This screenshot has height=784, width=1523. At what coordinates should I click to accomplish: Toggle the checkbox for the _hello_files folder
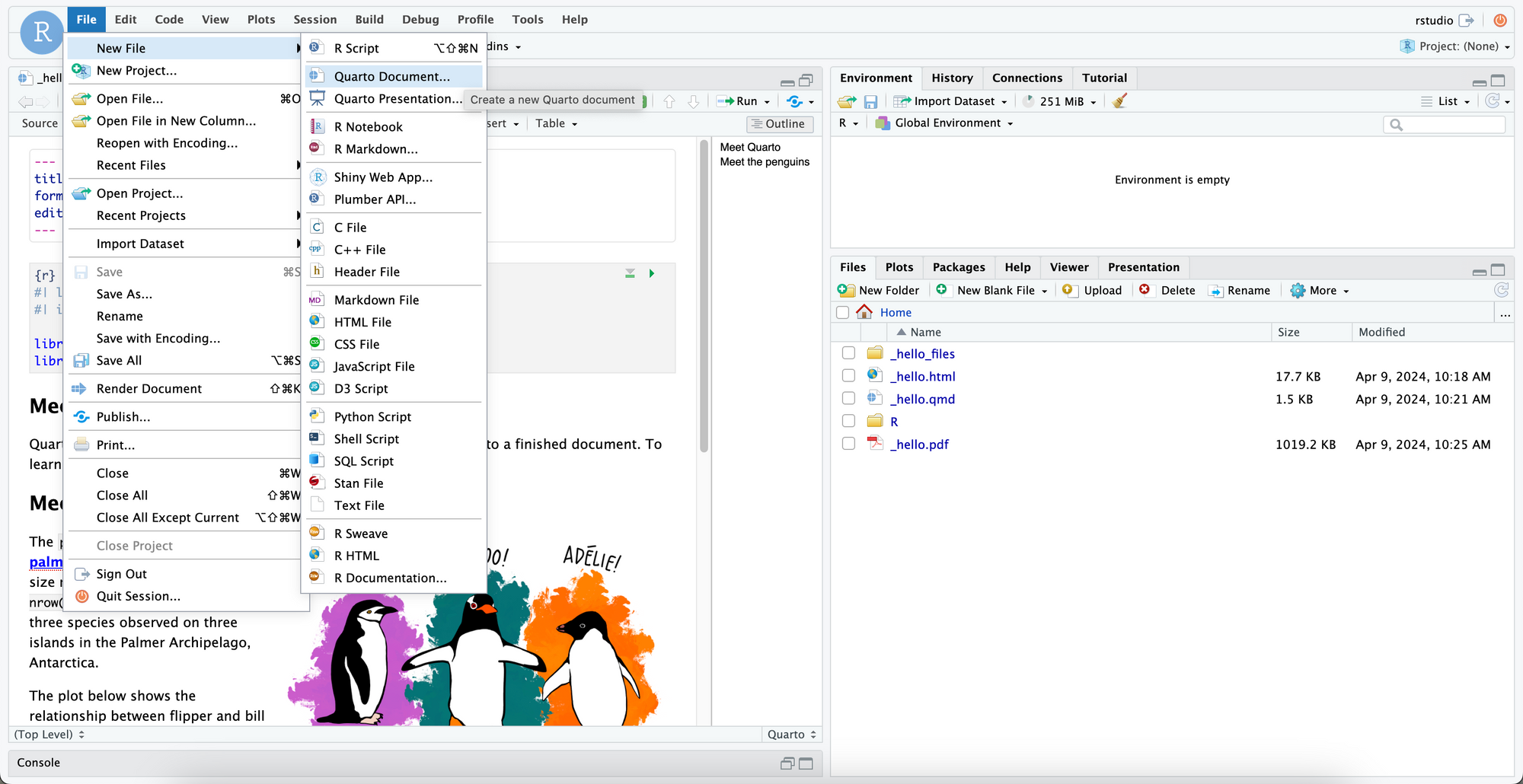(x=848, y=353)
